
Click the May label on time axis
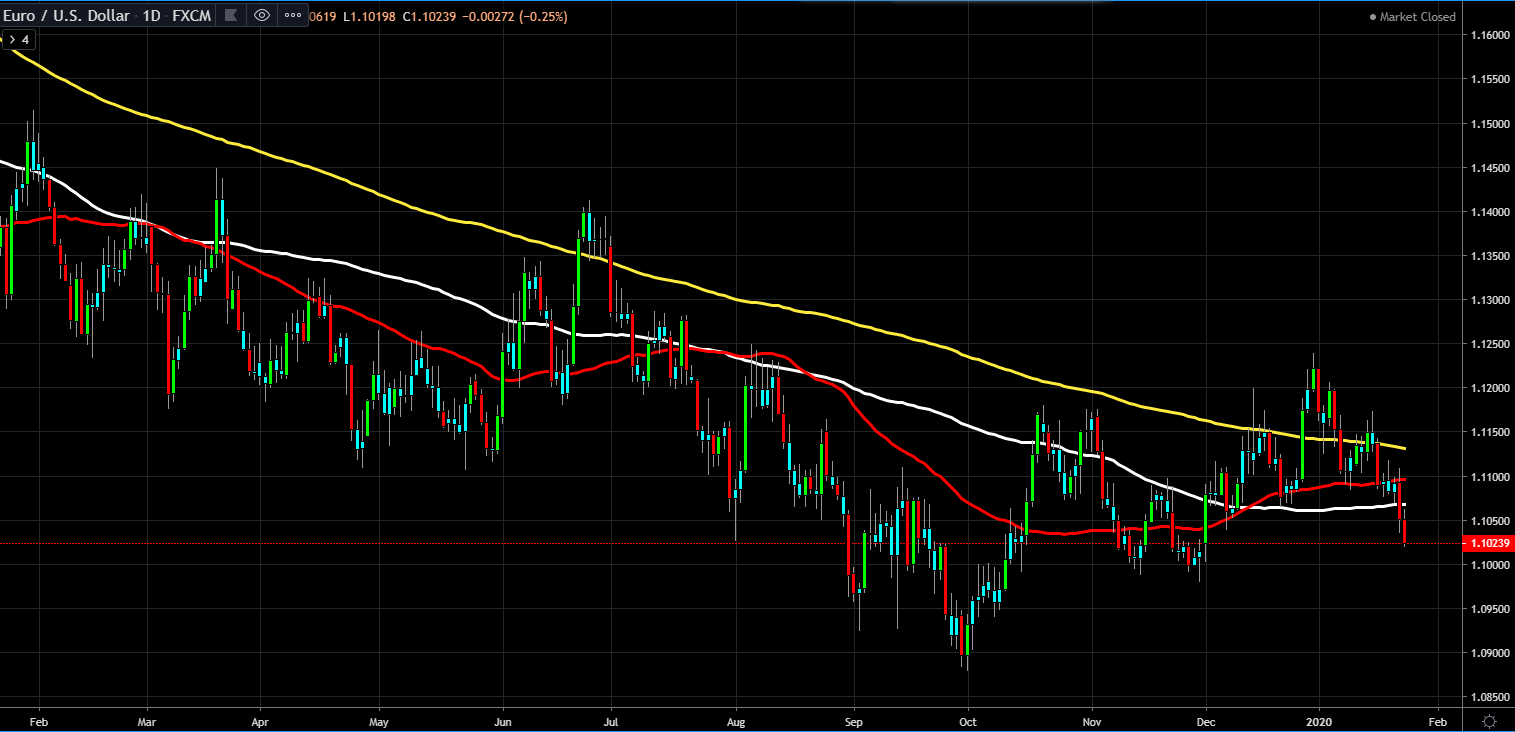point(377,720)
